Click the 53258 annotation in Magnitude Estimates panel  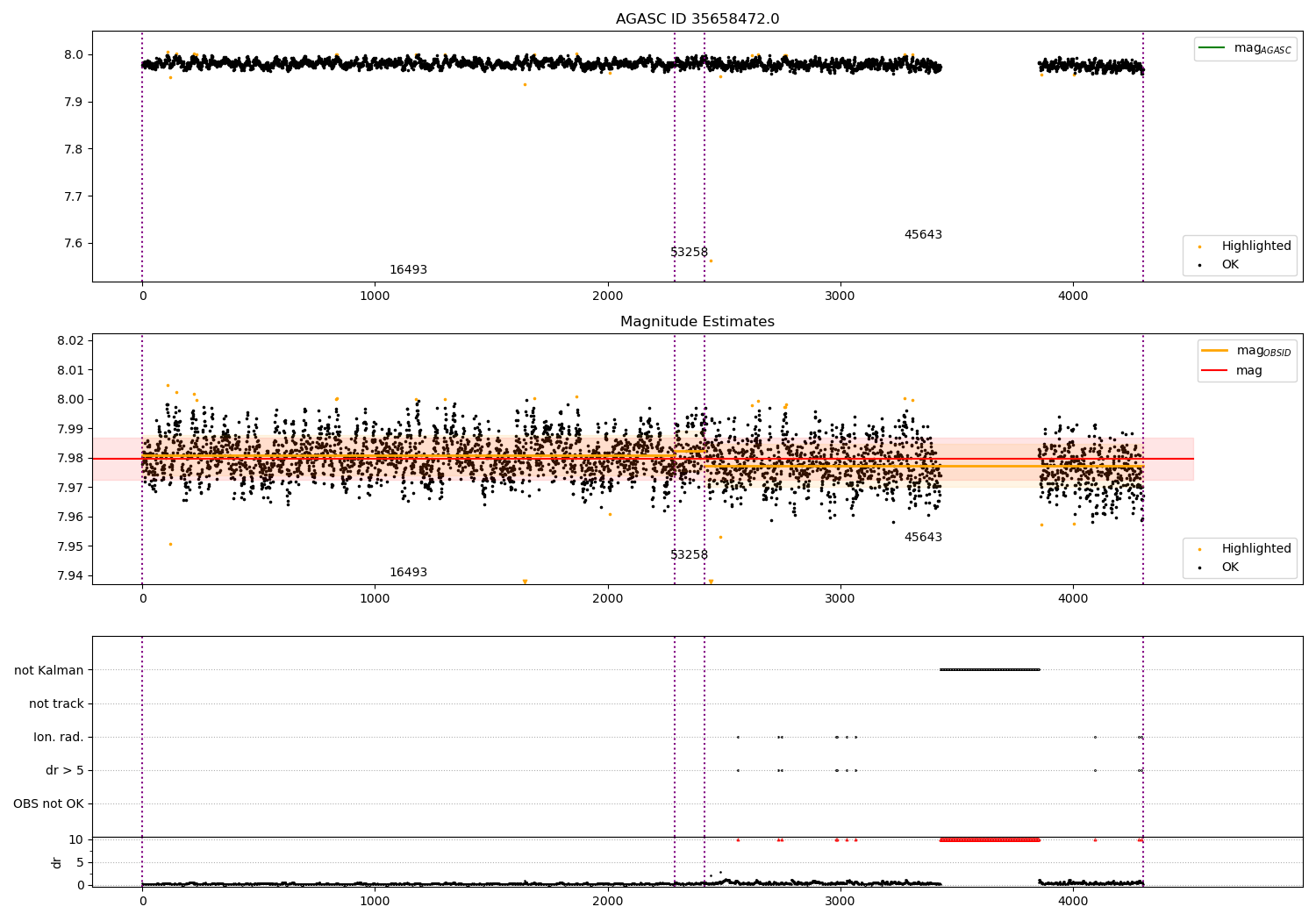point(689,555)
